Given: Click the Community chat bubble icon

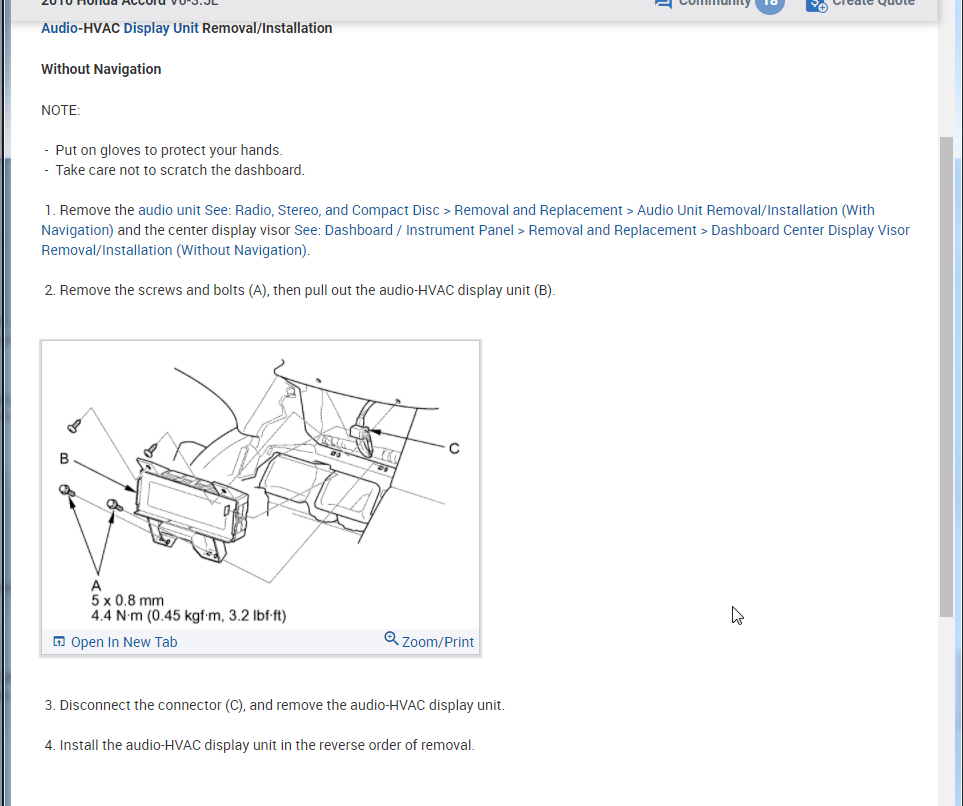Looking at the screenshot, I should pyautogui.click(x=663, y=4).
